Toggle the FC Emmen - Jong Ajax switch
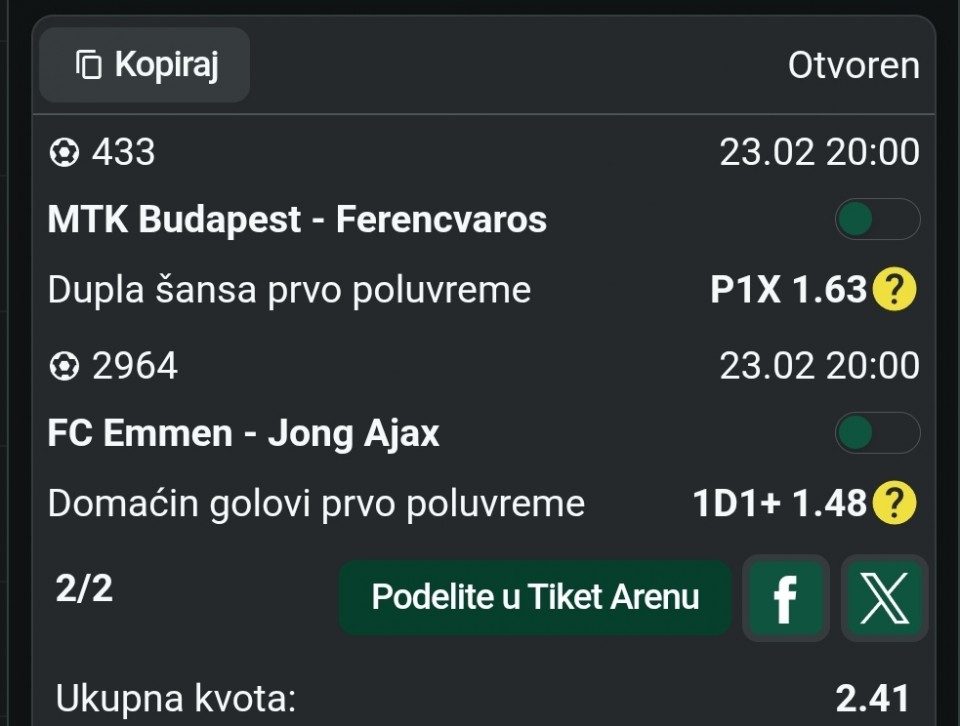This screenshot has height=726, width=960. point(877,433)
